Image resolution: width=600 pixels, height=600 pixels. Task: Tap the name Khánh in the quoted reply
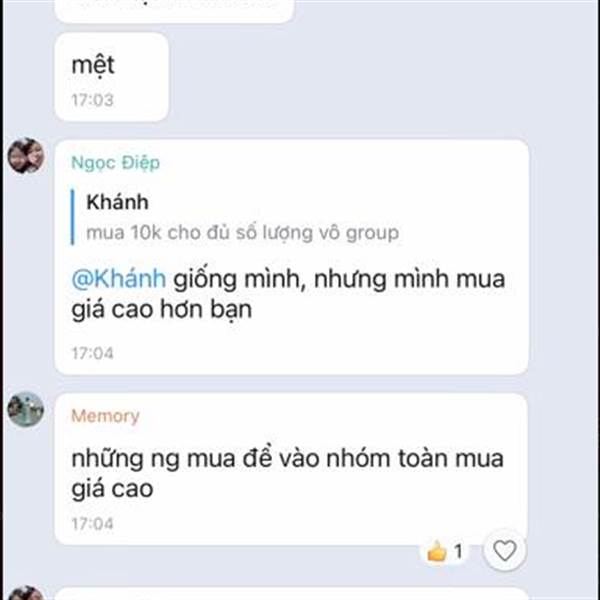coord(117,202)
